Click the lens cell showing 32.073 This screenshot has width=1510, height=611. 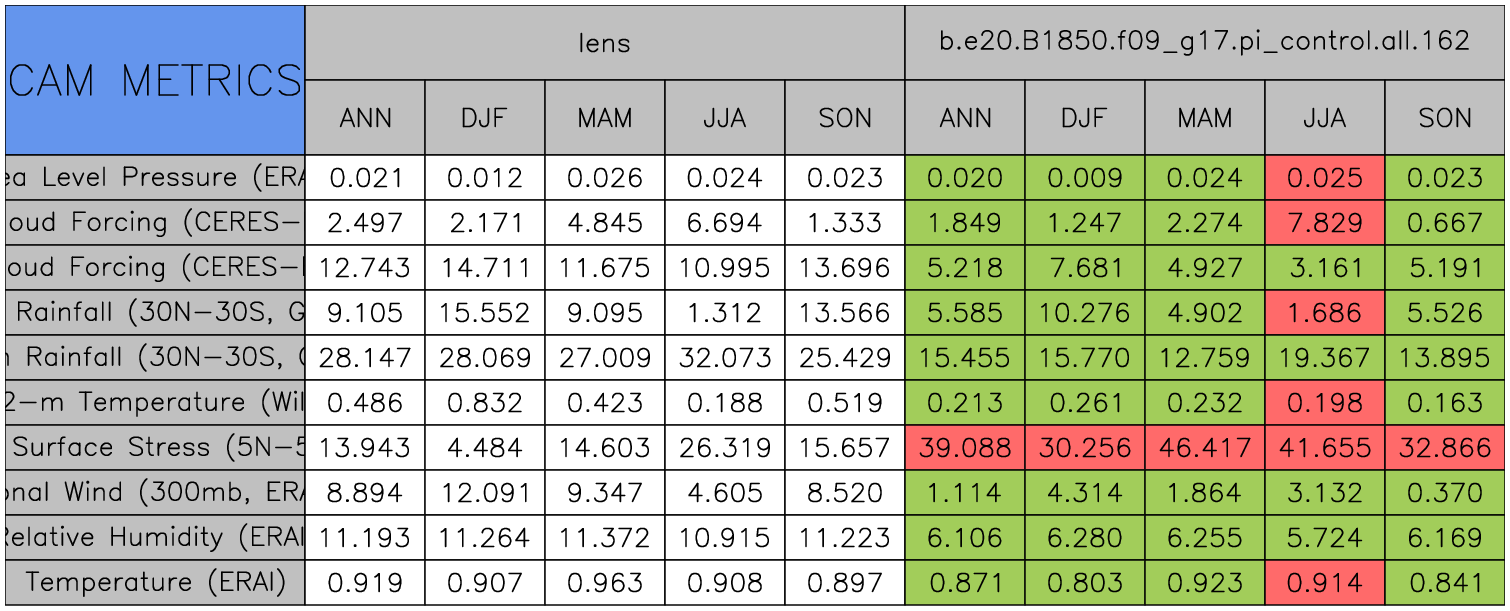point(724,357)
